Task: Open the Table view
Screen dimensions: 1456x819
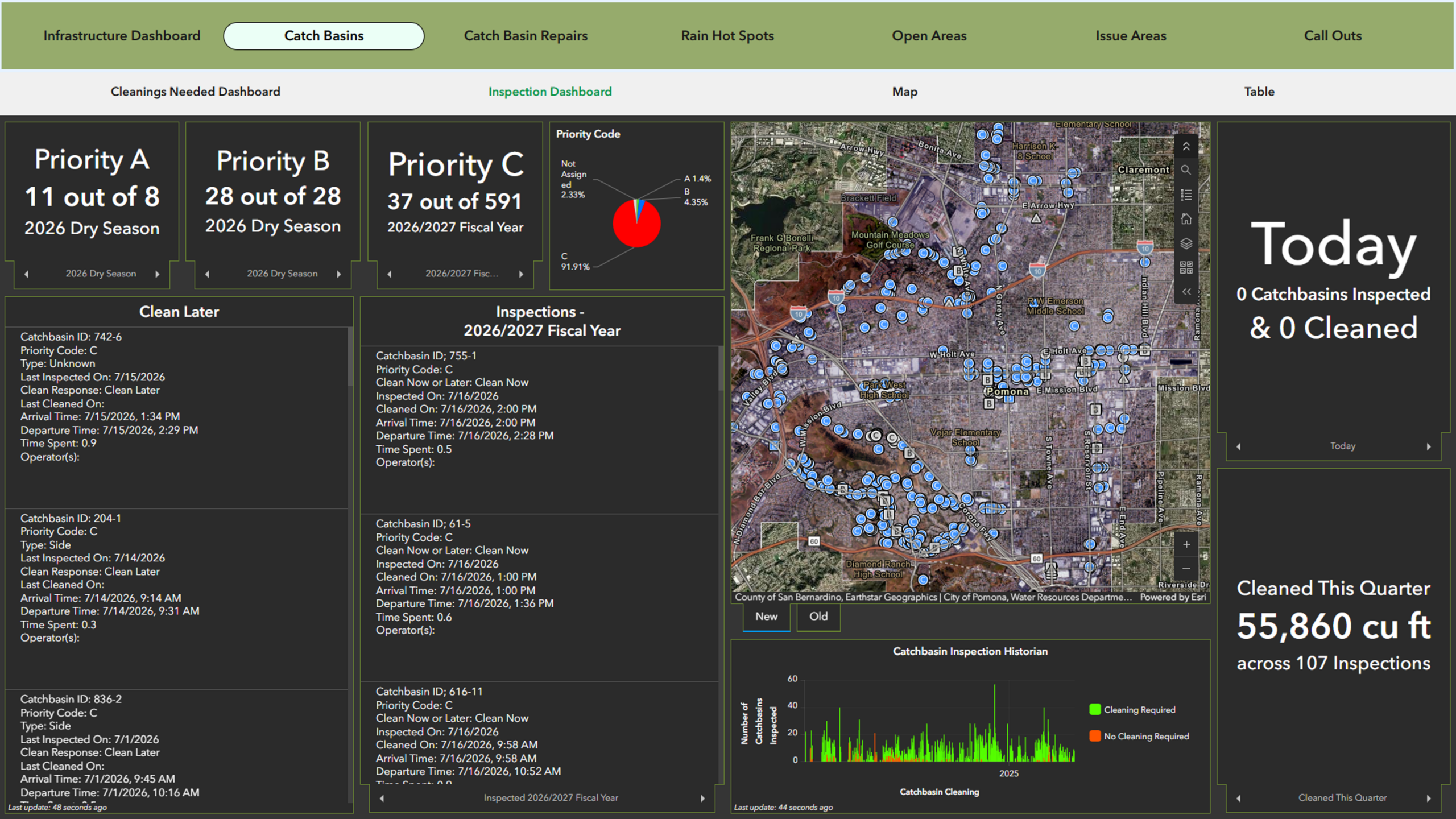Action: [x=1259, y=92]
